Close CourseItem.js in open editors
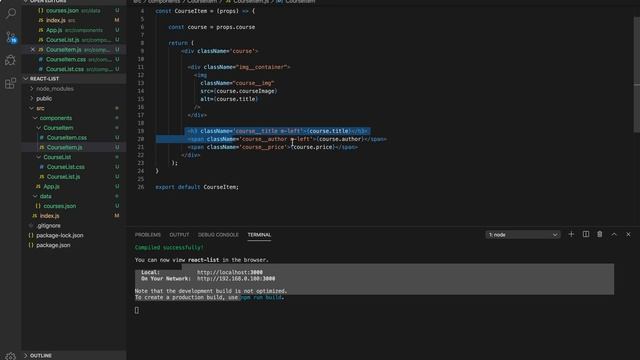The image size is (640, 360). click(33, 49)
